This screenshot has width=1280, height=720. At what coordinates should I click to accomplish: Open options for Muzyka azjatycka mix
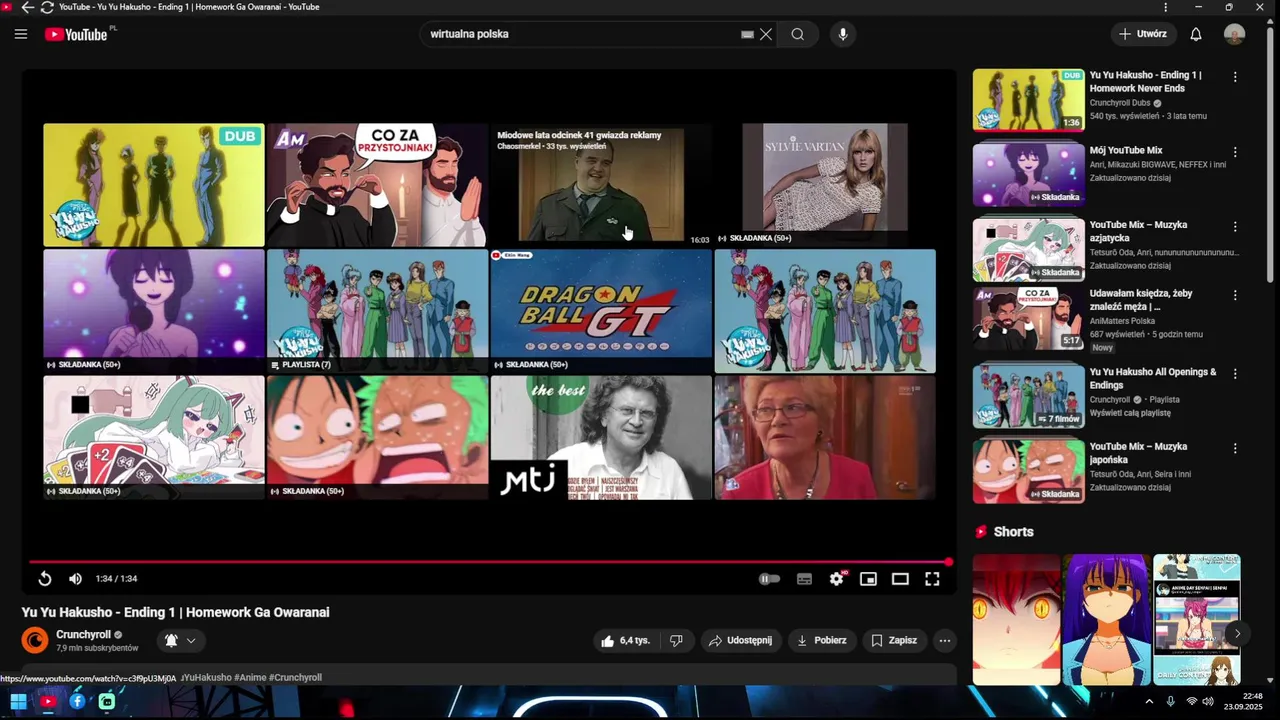tap(1235, 227)
